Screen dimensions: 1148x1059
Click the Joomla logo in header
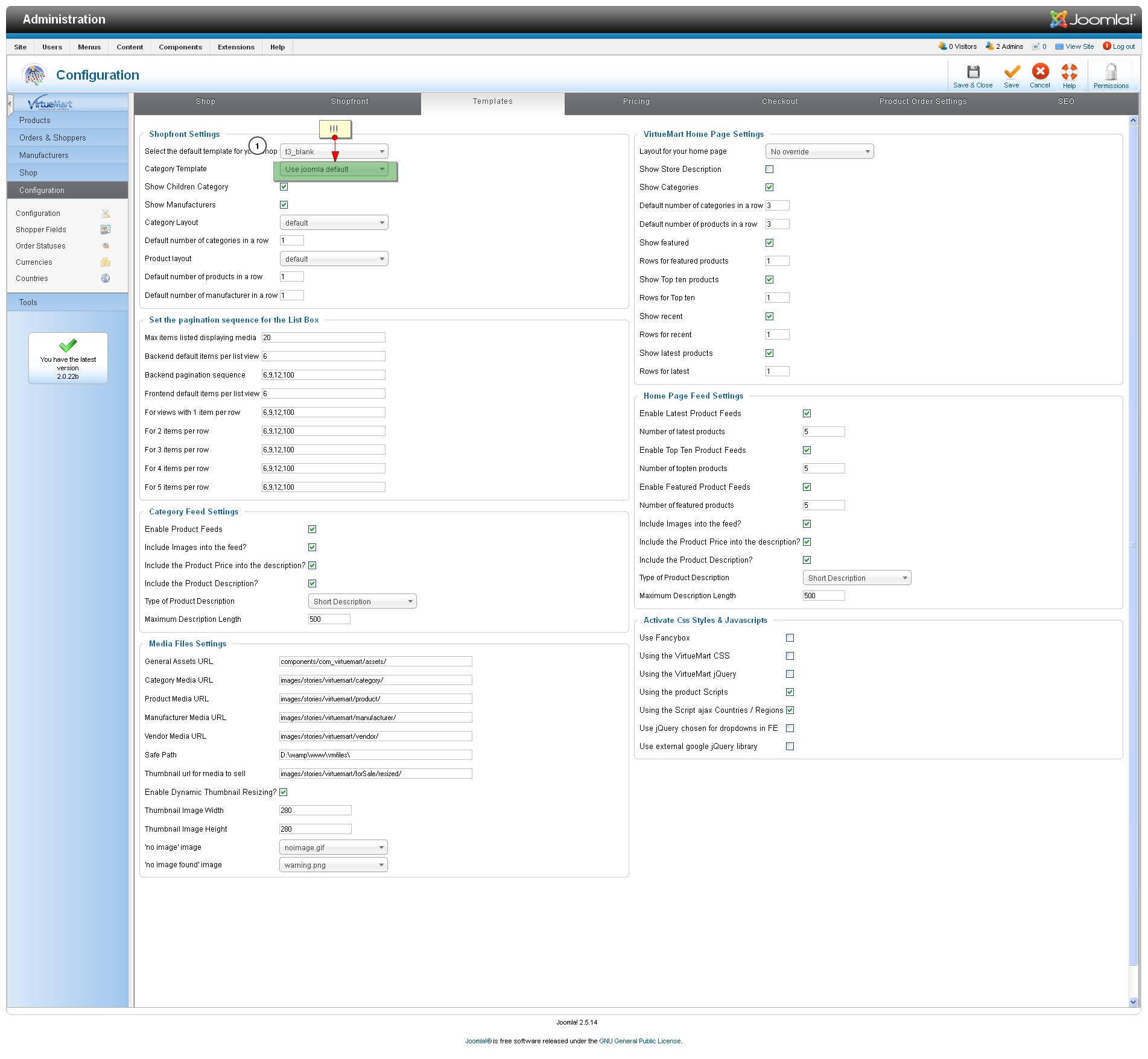[x=1093, y=19]
